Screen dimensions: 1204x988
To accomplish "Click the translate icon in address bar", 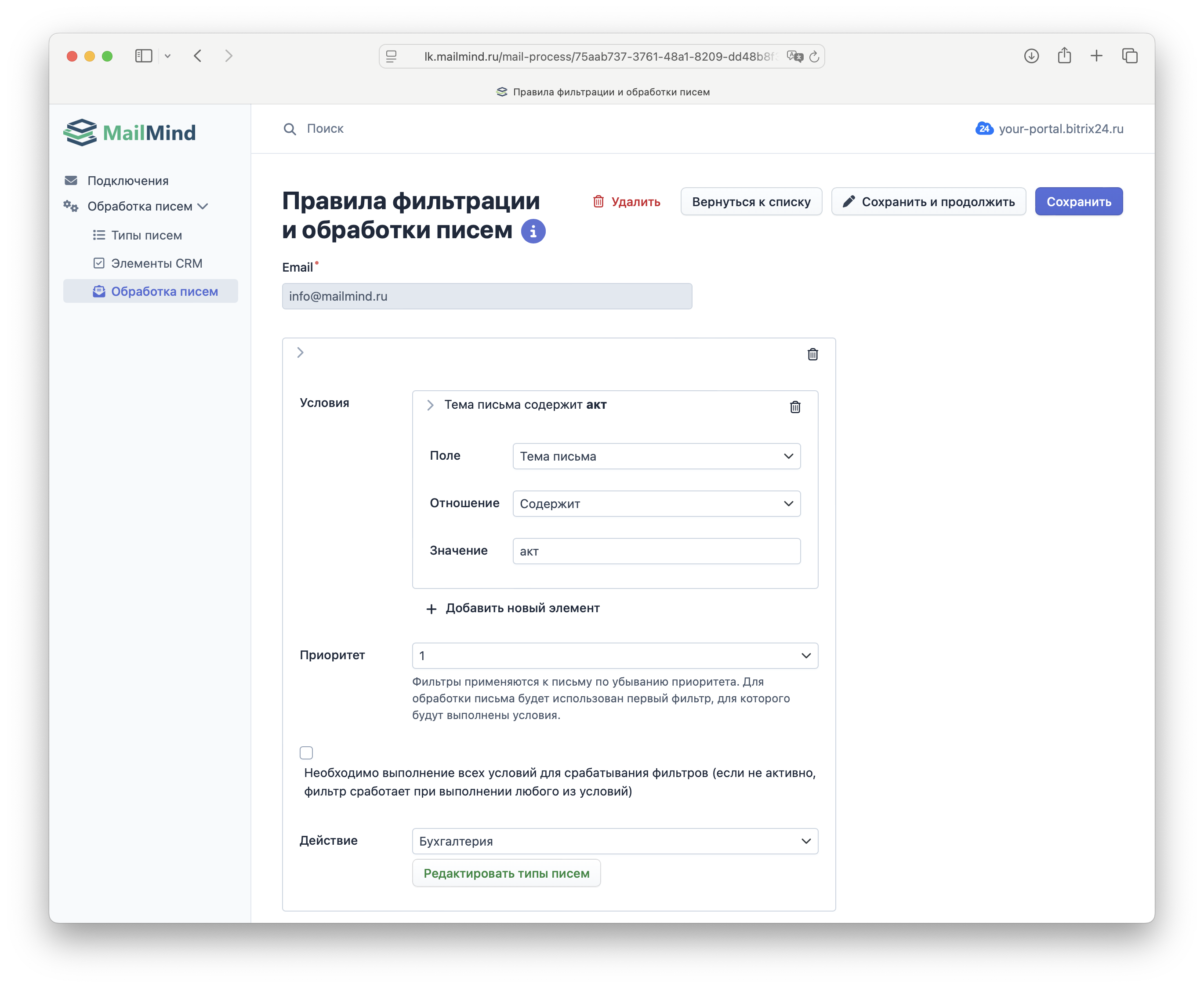I will pyautogui.click(x=794, y=56).
